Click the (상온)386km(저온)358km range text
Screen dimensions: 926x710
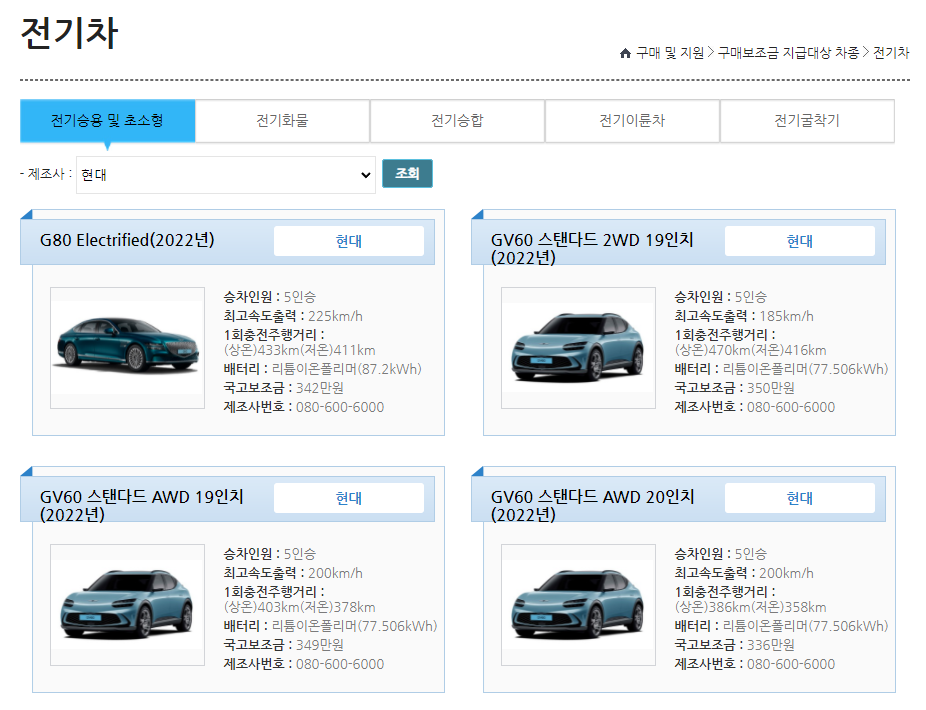751,607
